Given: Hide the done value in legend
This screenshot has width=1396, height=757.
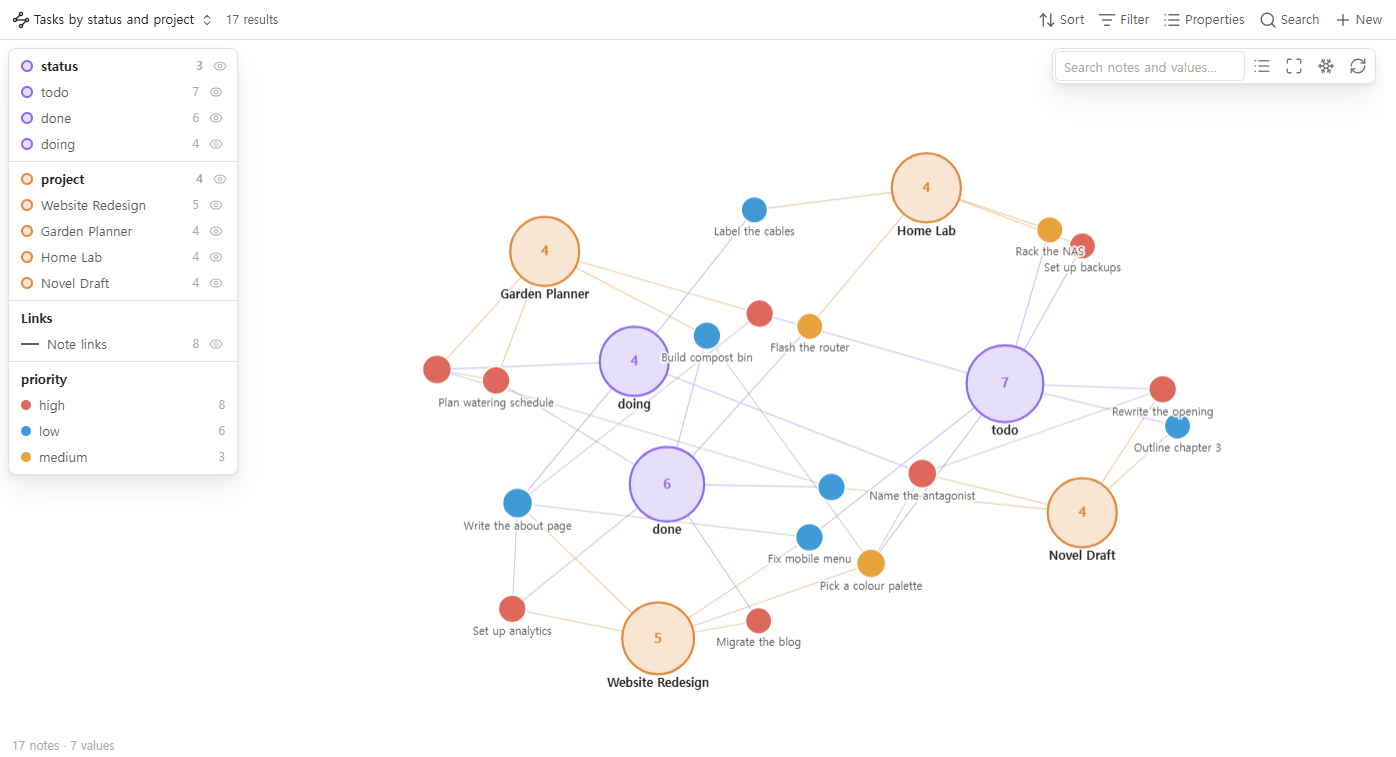Looking at the screenshot, I should (216, 118).
